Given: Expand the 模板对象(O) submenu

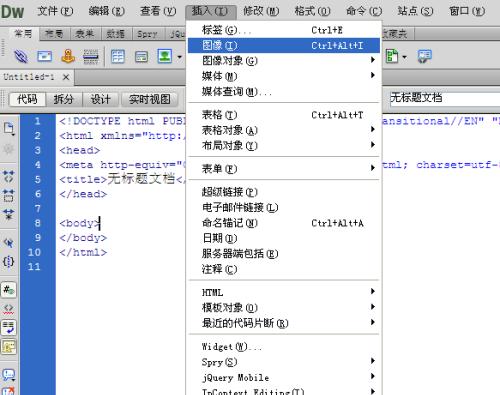Looking at the screenshot, I should (x=284, y=307).
